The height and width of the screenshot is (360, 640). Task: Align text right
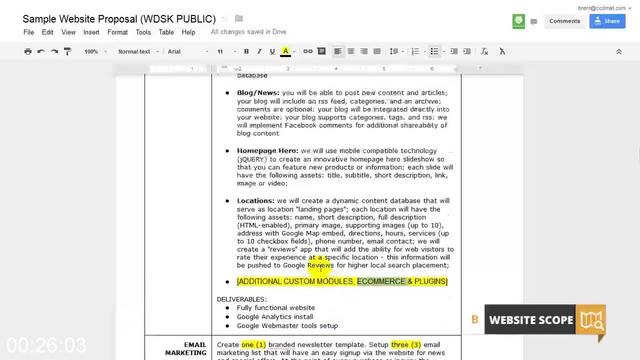coord(364,51)
